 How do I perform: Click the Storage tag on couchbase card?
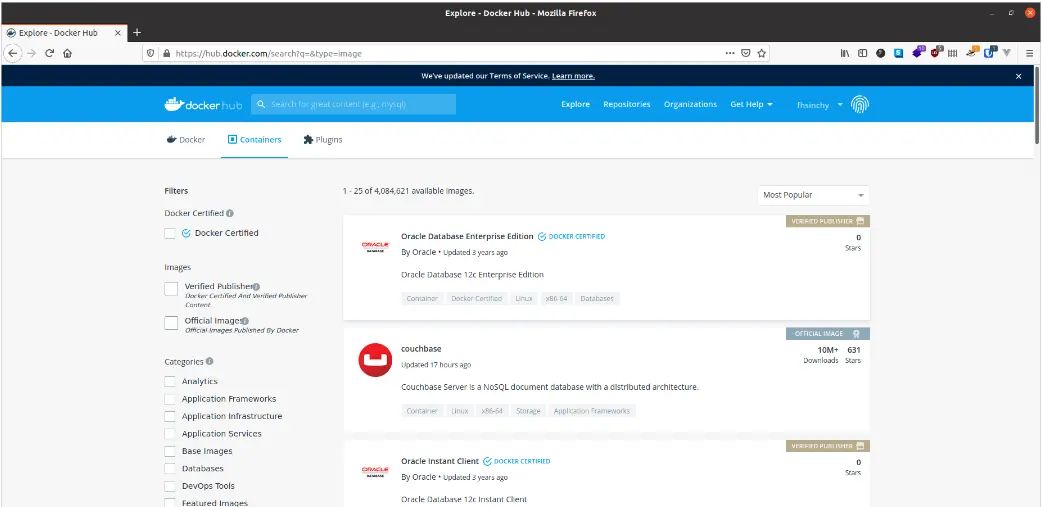coord(528,411)
